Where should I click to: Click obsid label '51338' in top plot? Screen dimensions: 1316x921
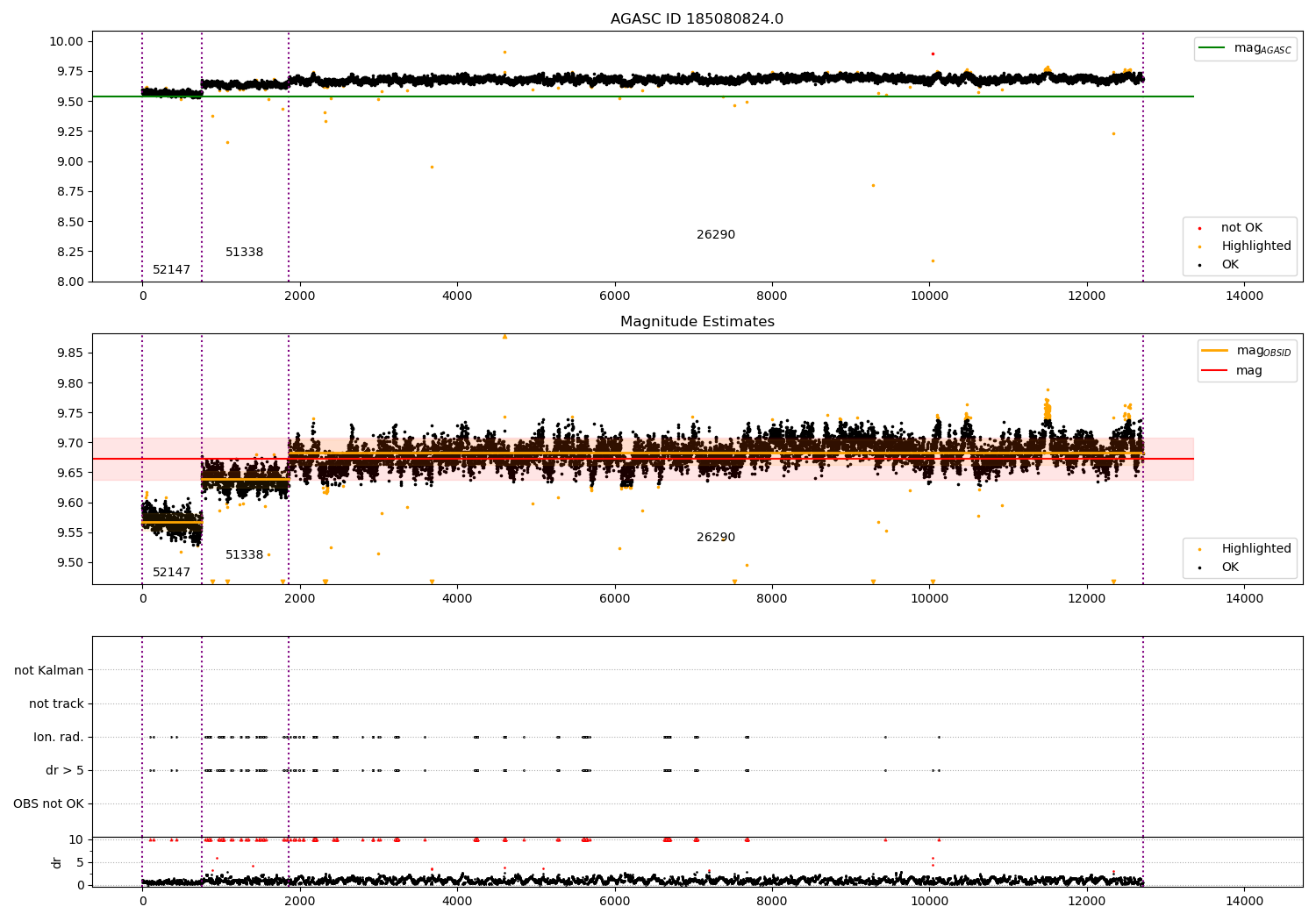tap(244, 253)
